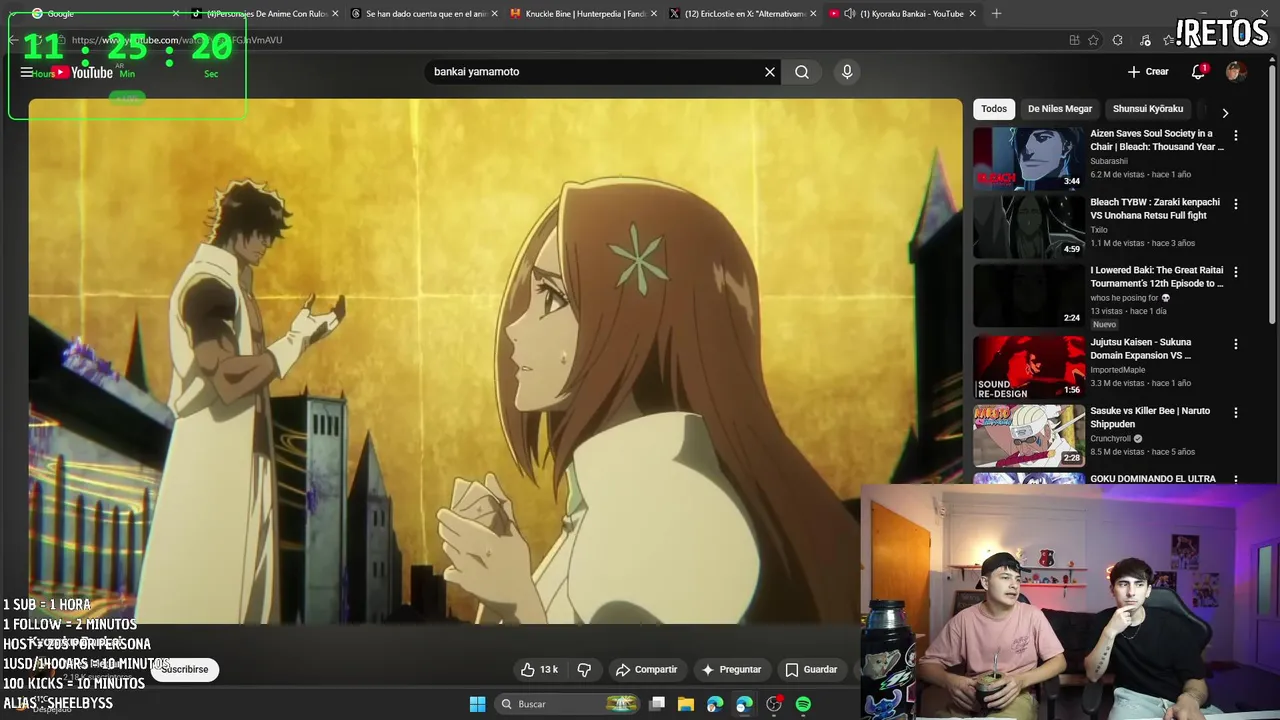The width and height of the screenshot is (1280, 720).
Task: Open options for I Lowered Baki video
Action: (1236, 272)
